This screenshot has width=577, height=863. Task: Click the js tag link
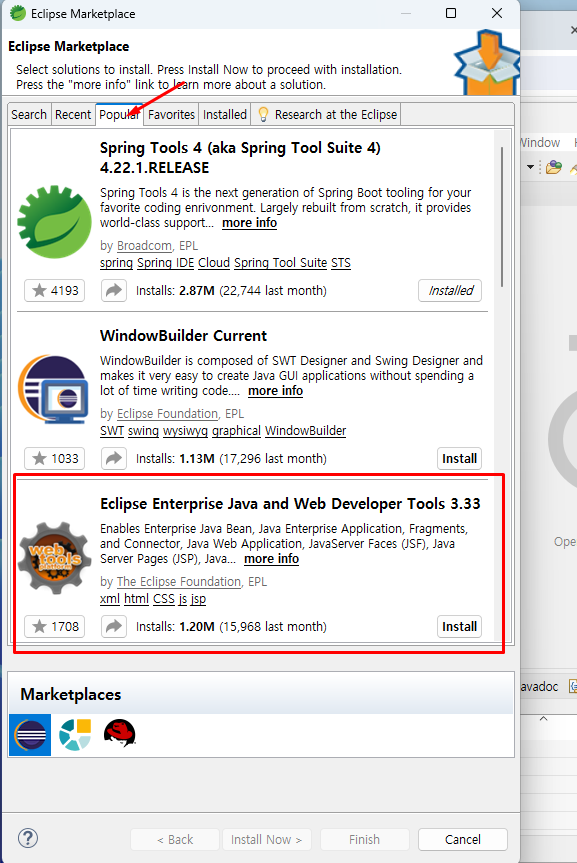click(x=183, y=599)
